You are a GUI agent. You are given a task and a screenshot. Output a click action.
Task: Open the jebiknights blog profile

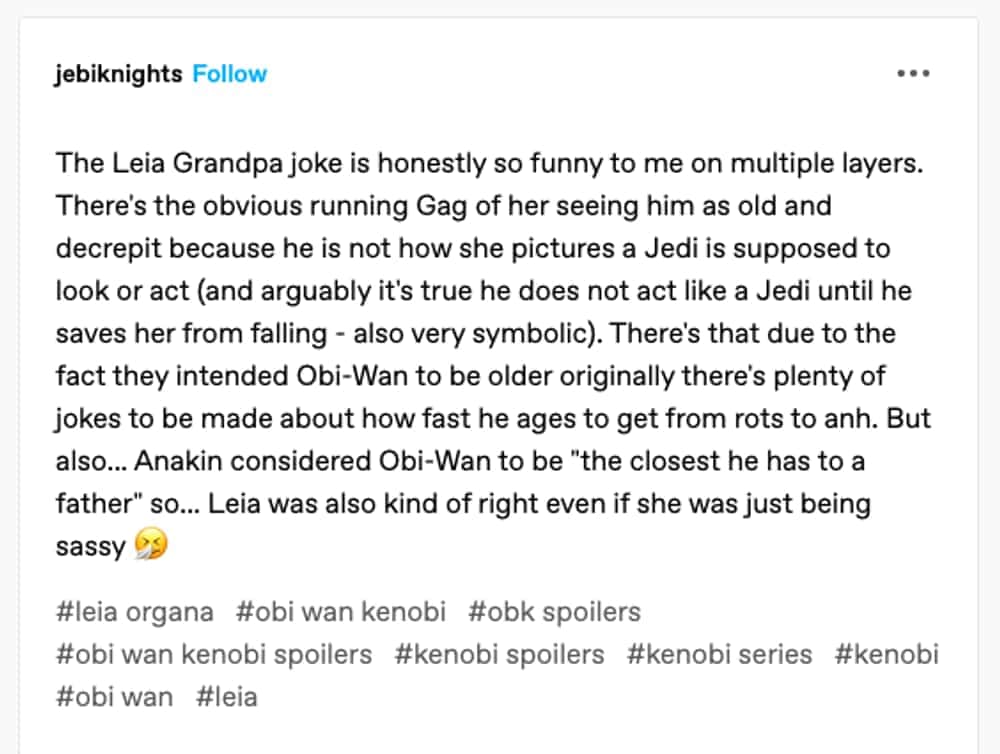tap(118, 74)
